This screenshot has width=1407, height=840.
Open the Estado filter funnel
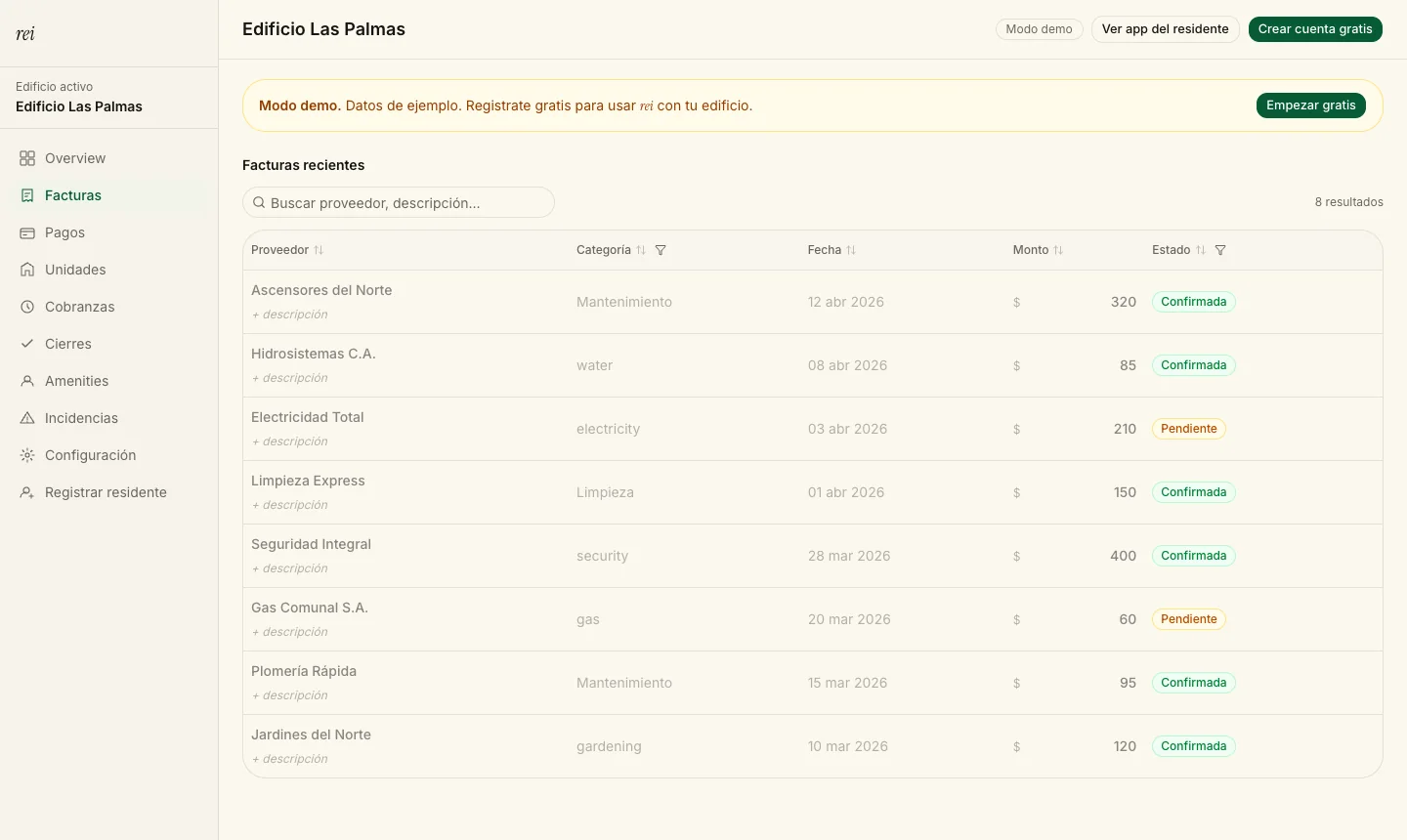click(1220, 250)
